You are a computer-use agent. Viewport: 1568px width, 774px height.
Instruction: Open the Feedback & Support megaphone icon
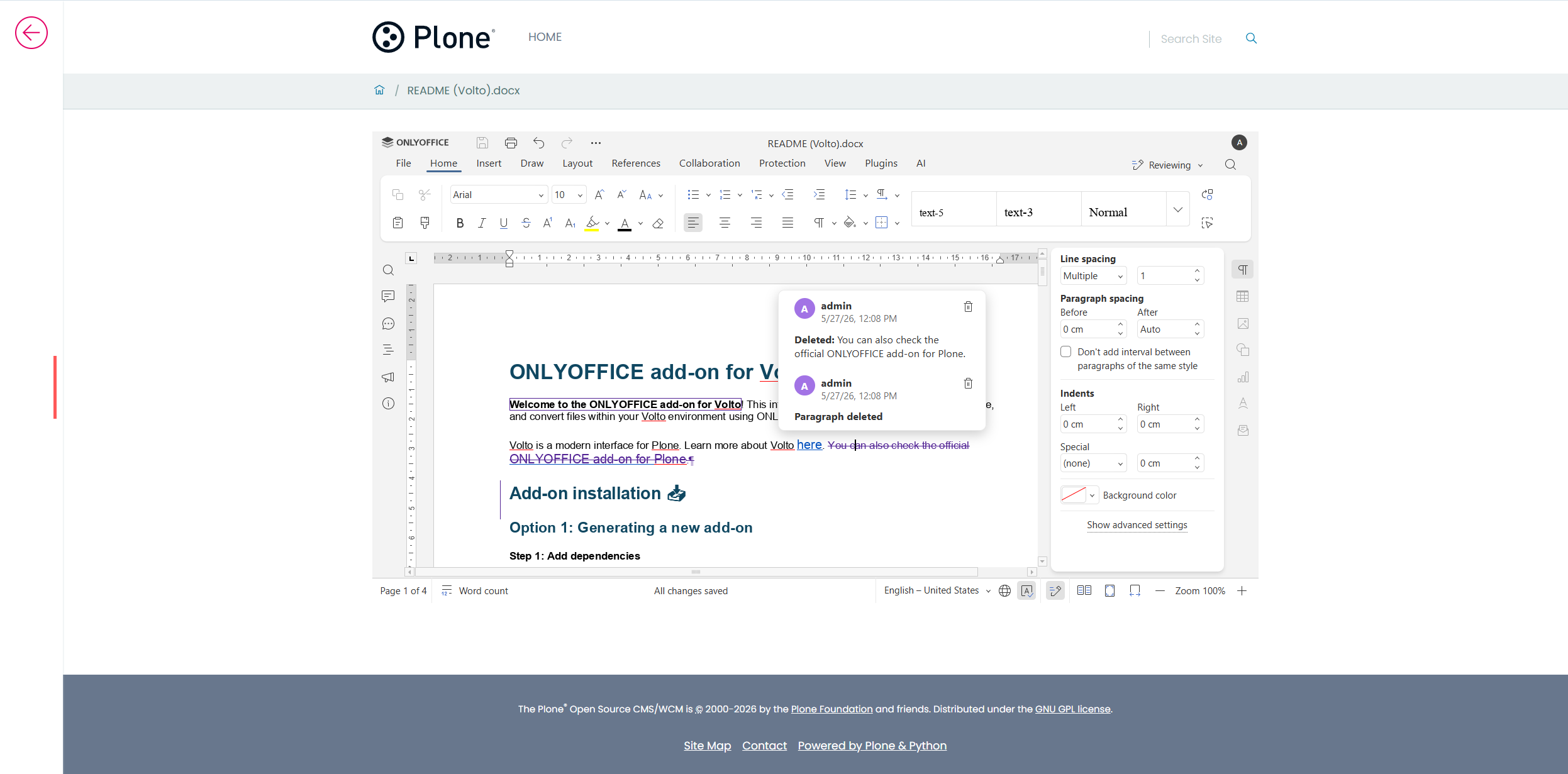[x=388, y=377]
